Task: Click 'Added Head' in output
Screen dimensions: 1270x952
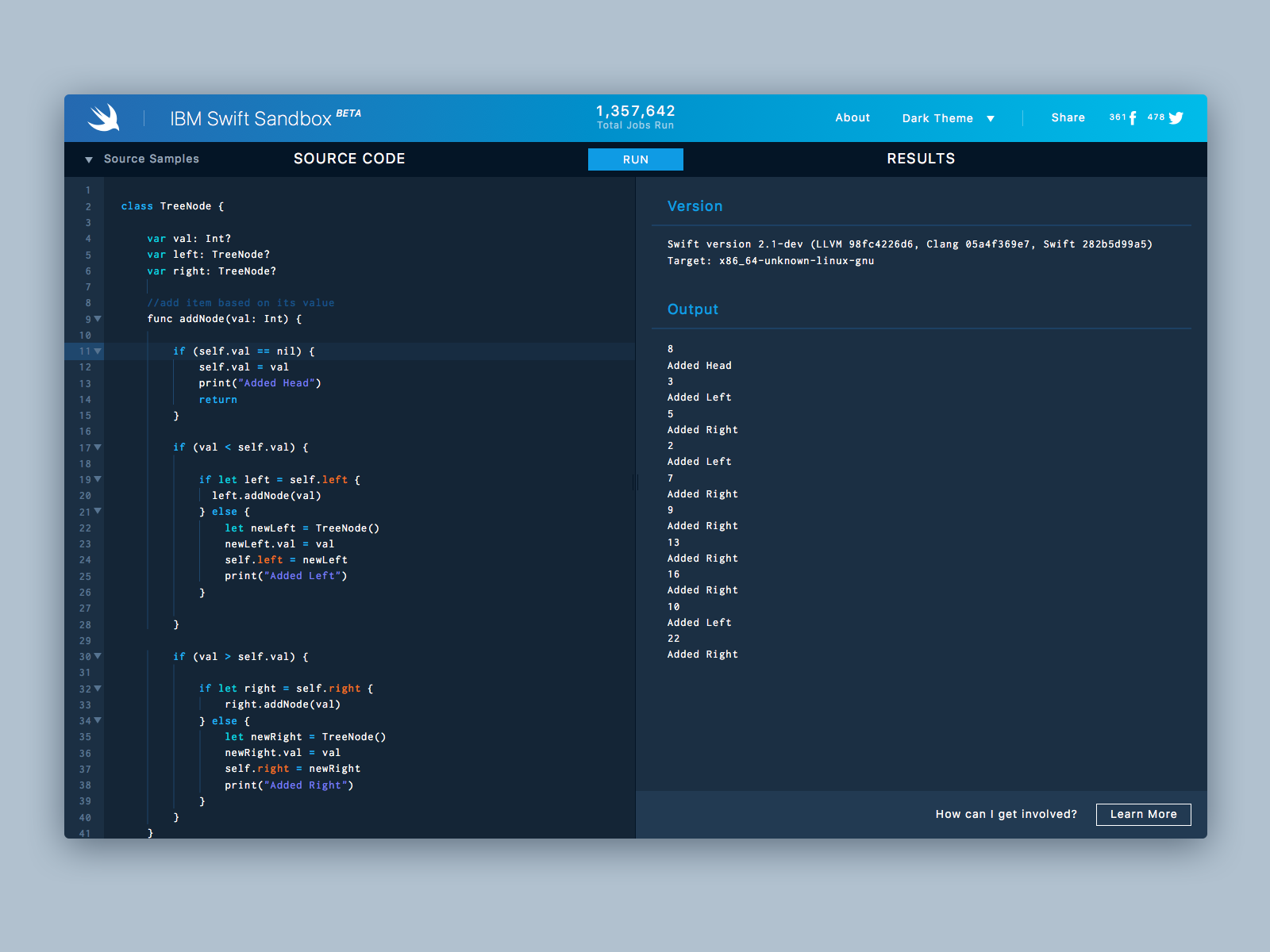Action: coord(699,366)
